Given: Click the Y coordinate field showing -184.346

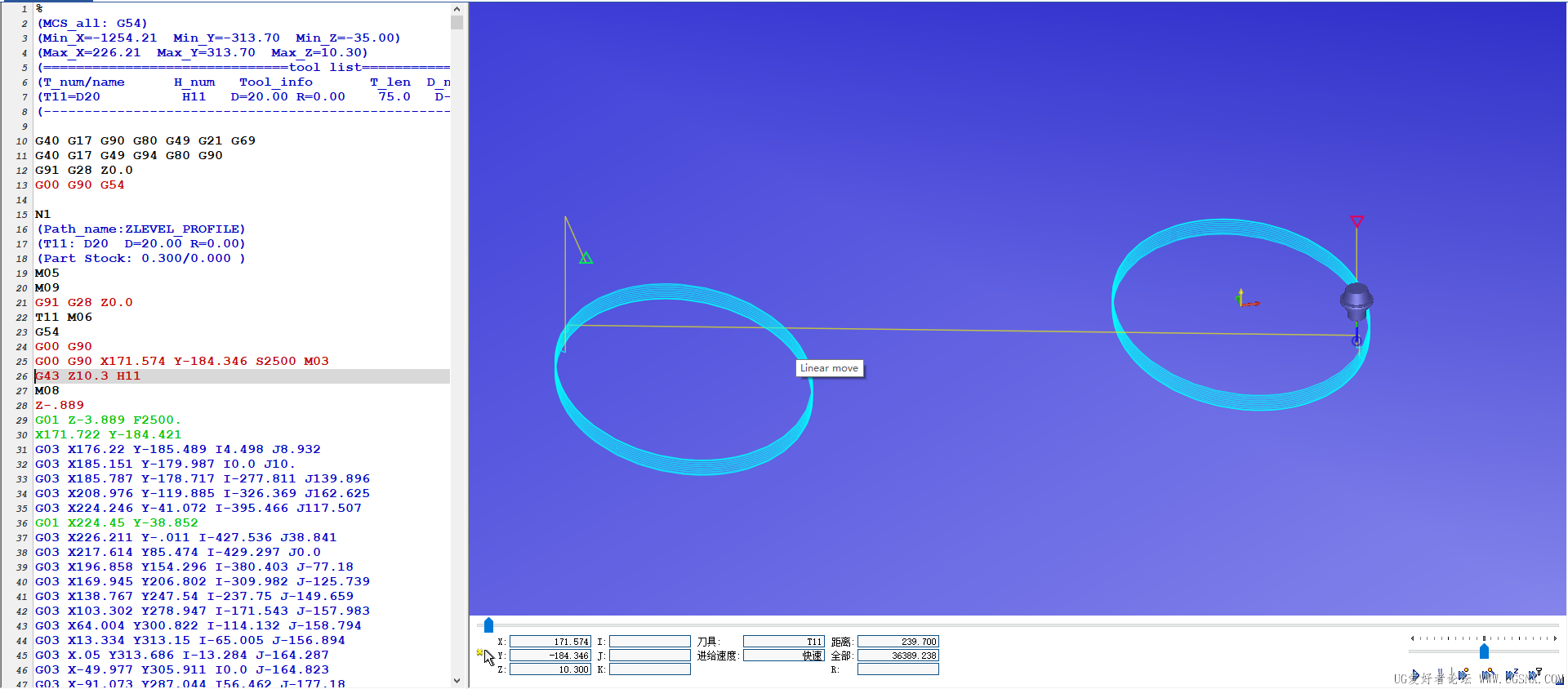Looking at the screenshot, I should pyautogui.click(x=550, y=656).
